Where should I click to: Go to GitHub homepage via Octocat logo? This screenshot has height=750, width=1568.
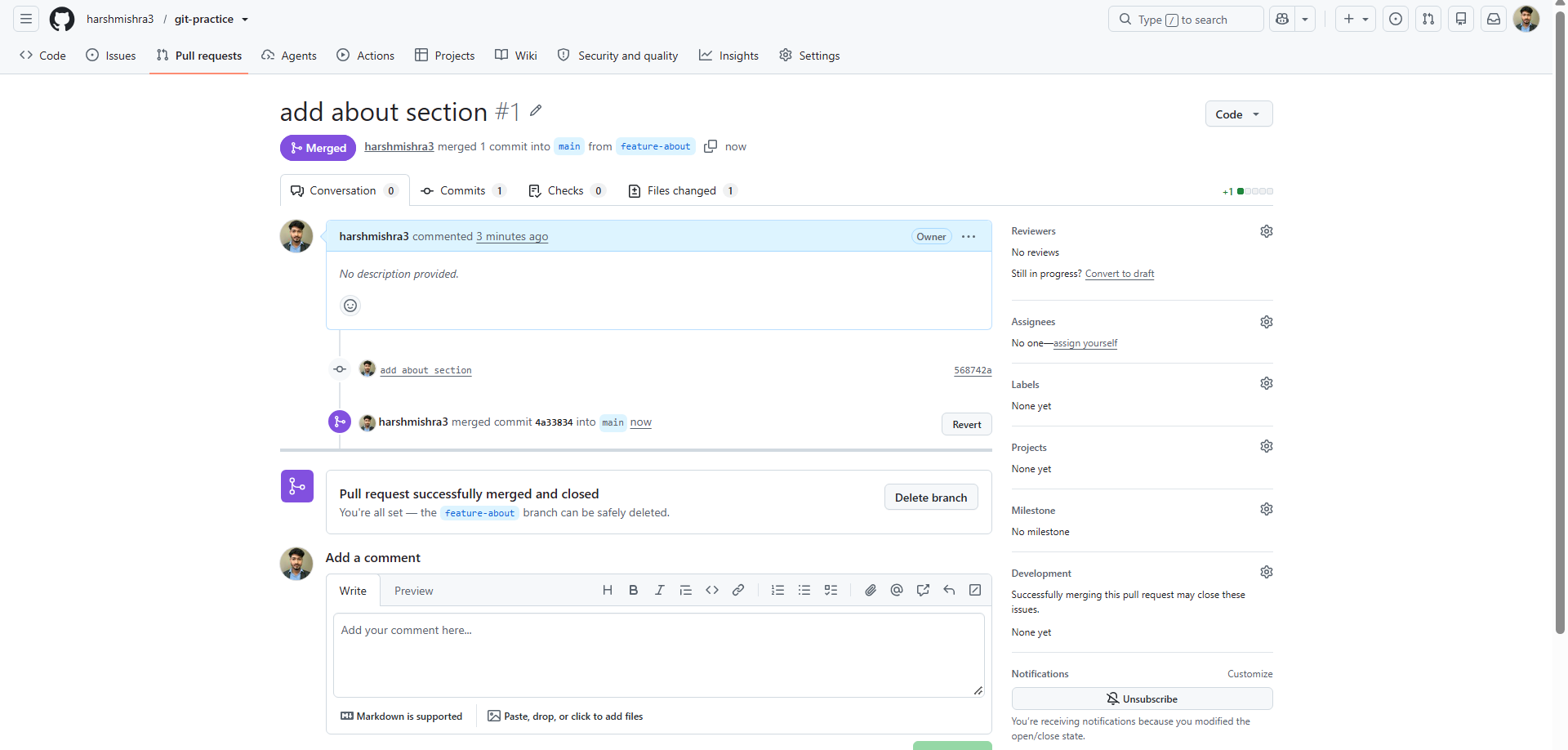coord(62,19)
